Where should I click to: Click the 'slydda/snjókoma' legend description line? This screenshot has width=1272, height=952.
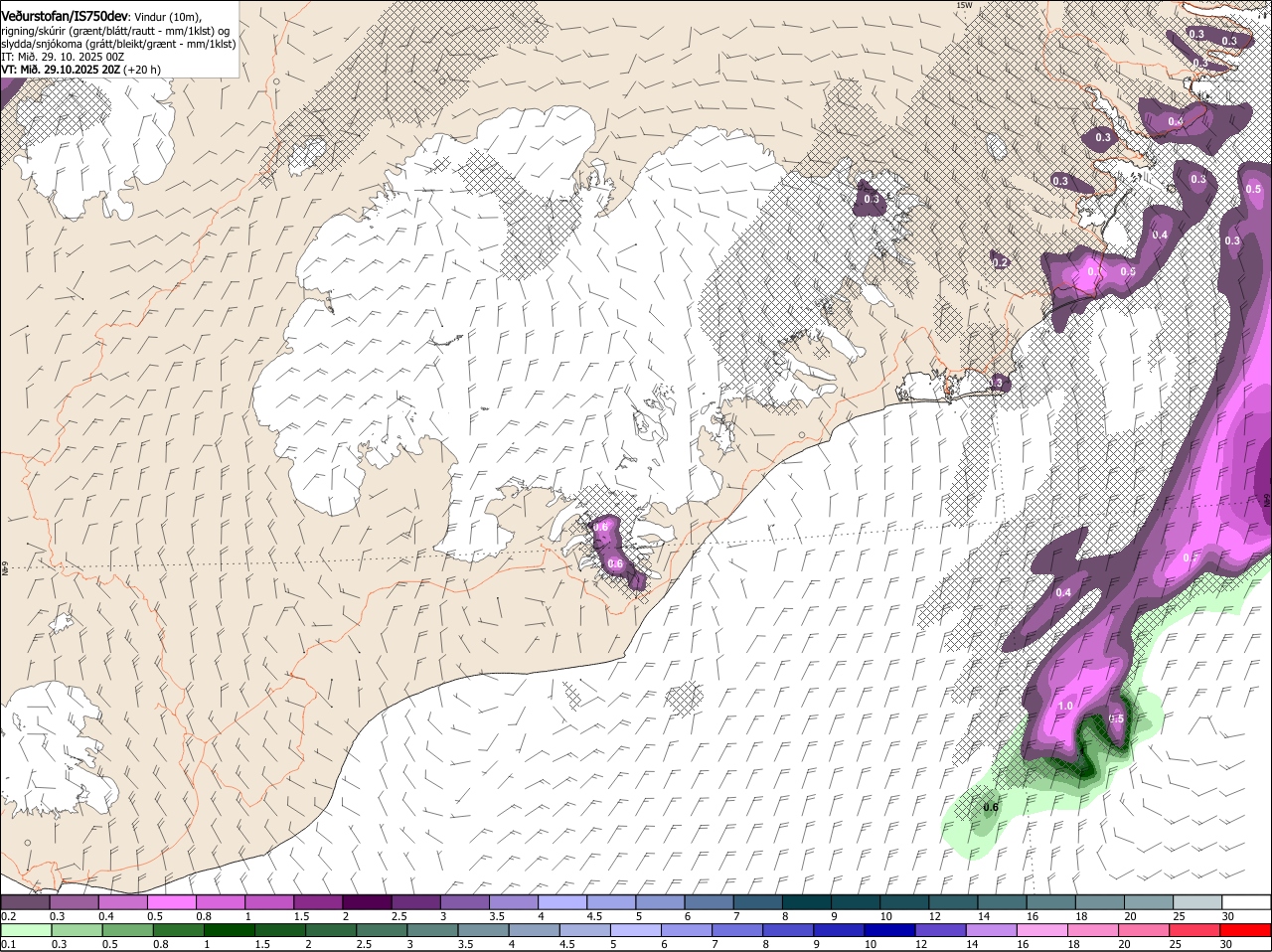(118, 44)
